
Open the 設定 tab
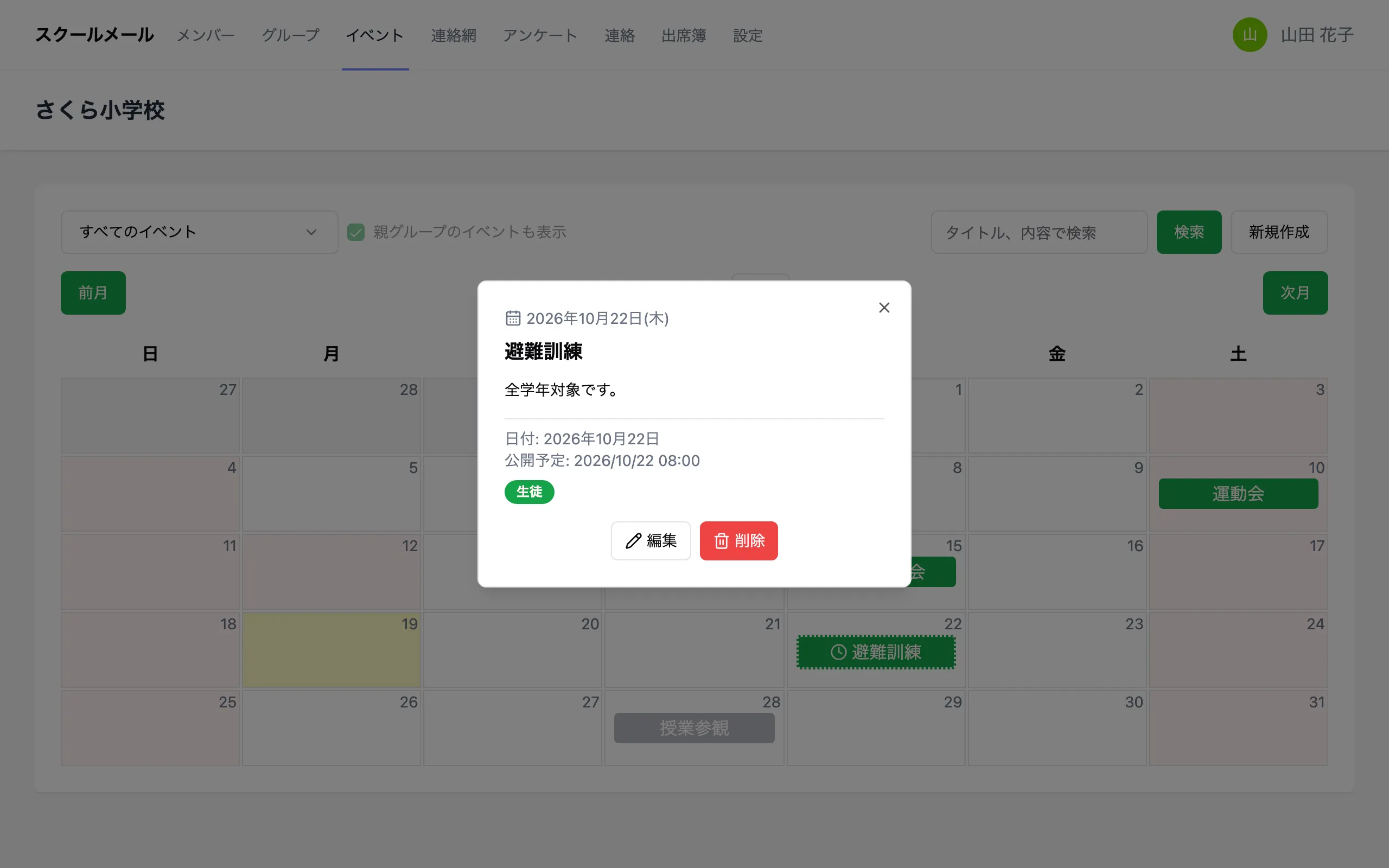tap(747, 36)
